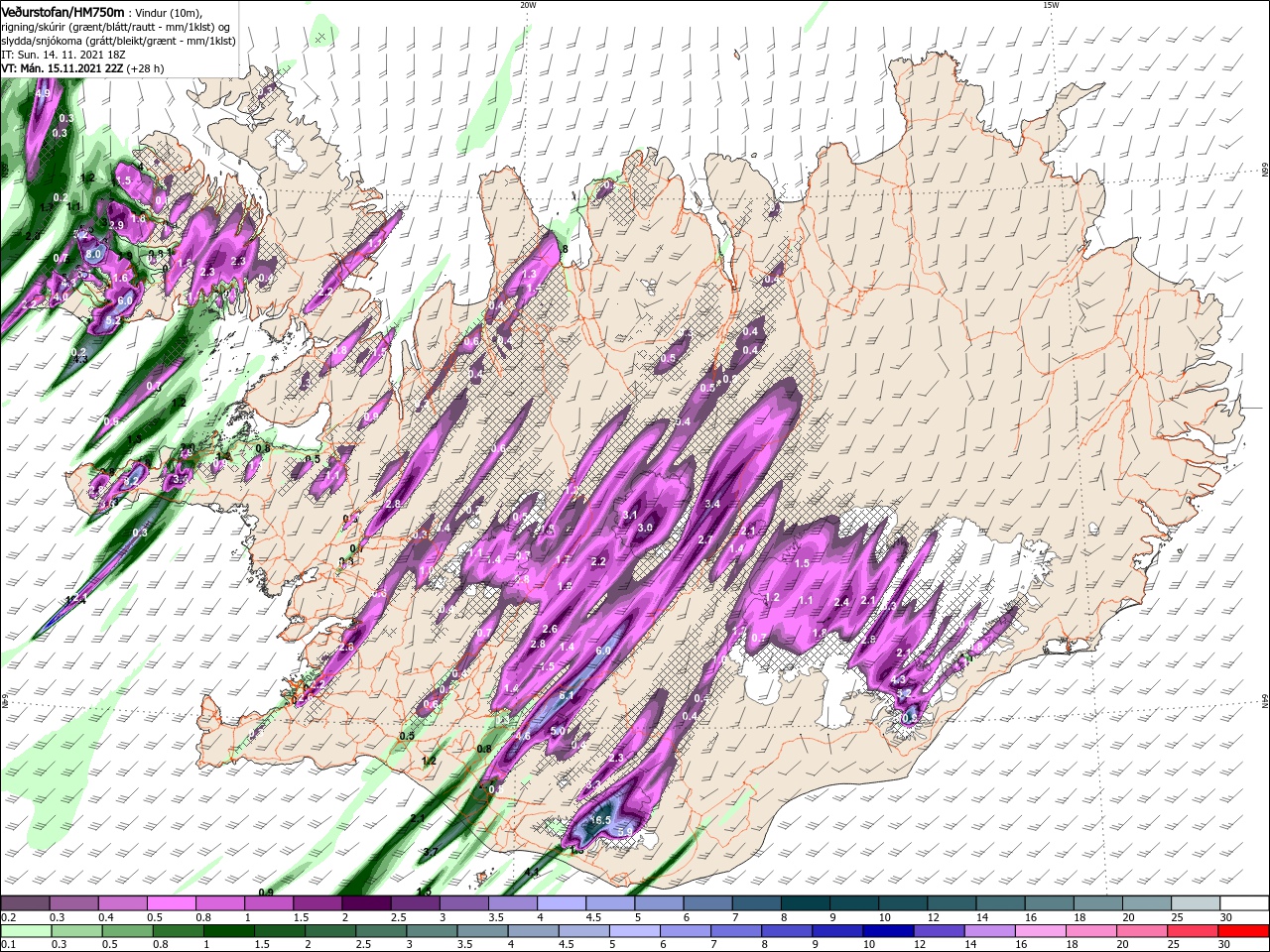Click the lilac rain swatch between 14 and 16

pyautogui.click(x=990, y=931)
